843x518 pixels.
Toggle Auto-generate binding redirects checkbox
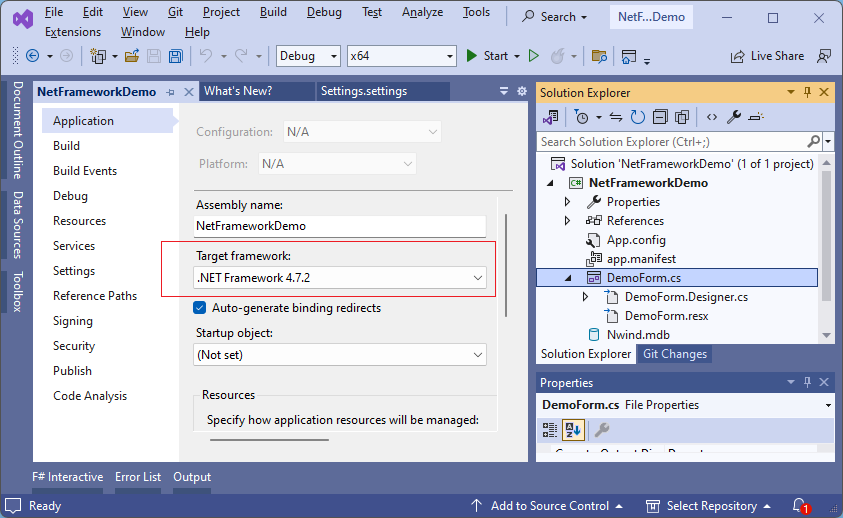[199, 308]
